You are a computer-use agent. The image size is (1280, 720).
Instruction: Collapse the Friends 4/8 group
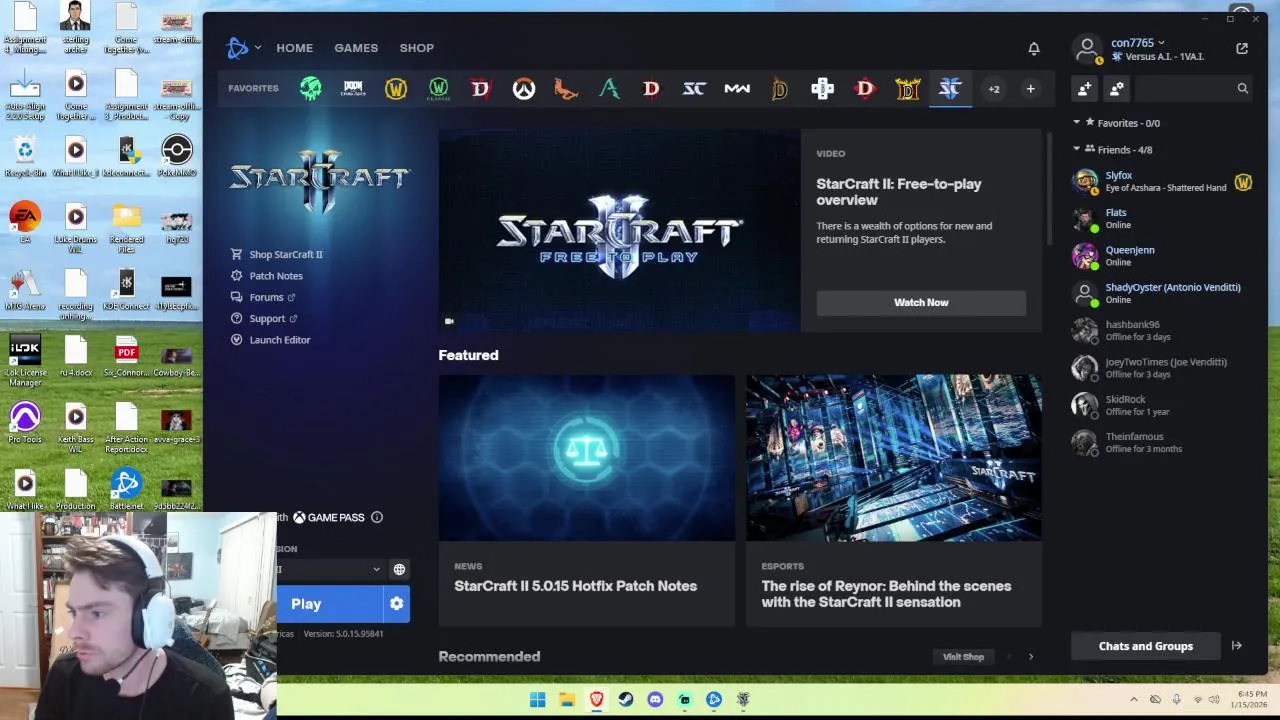coord(1076,149)
